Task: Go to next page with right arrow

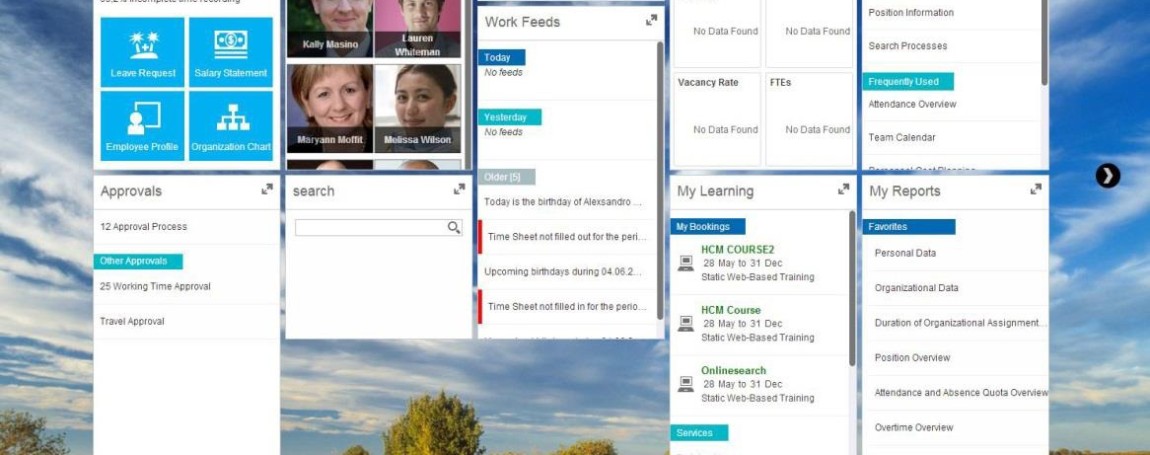Action: pyautogui.click(x=1107, y=175)
